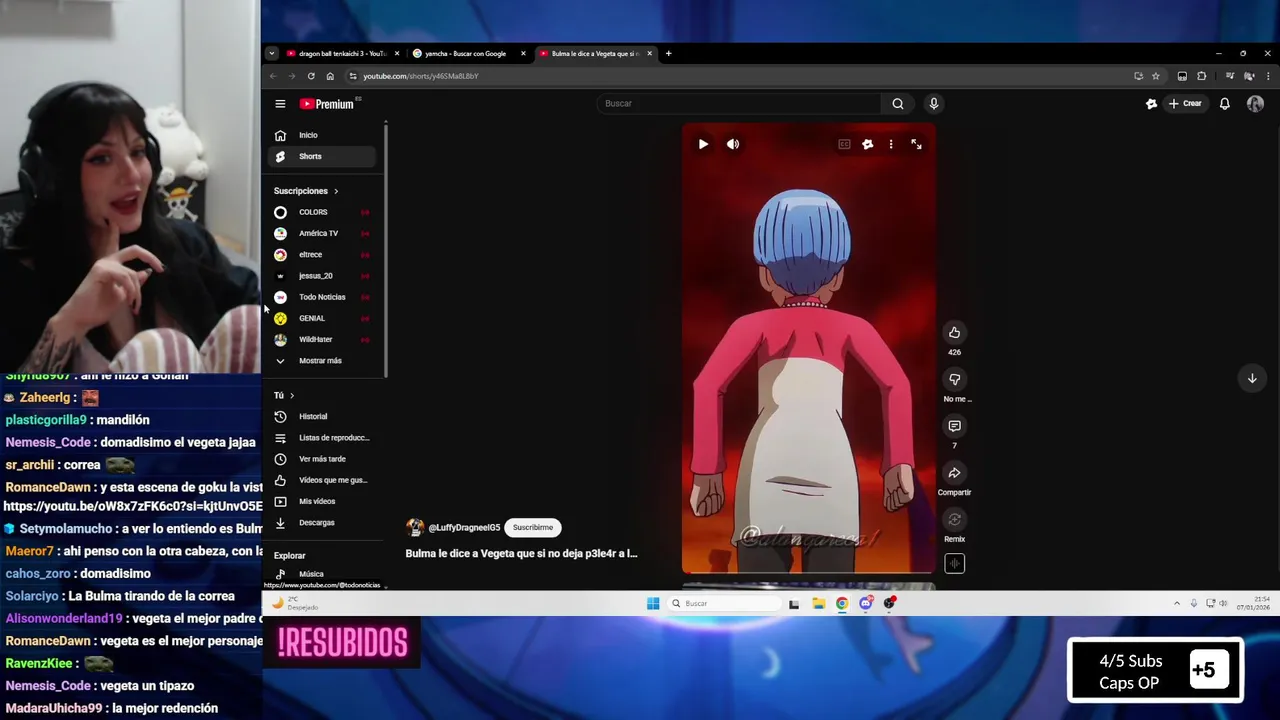The width and height of the screenshot is (1280, 720).
Task: Select Shorts in the sidebar
Action: 322,156
